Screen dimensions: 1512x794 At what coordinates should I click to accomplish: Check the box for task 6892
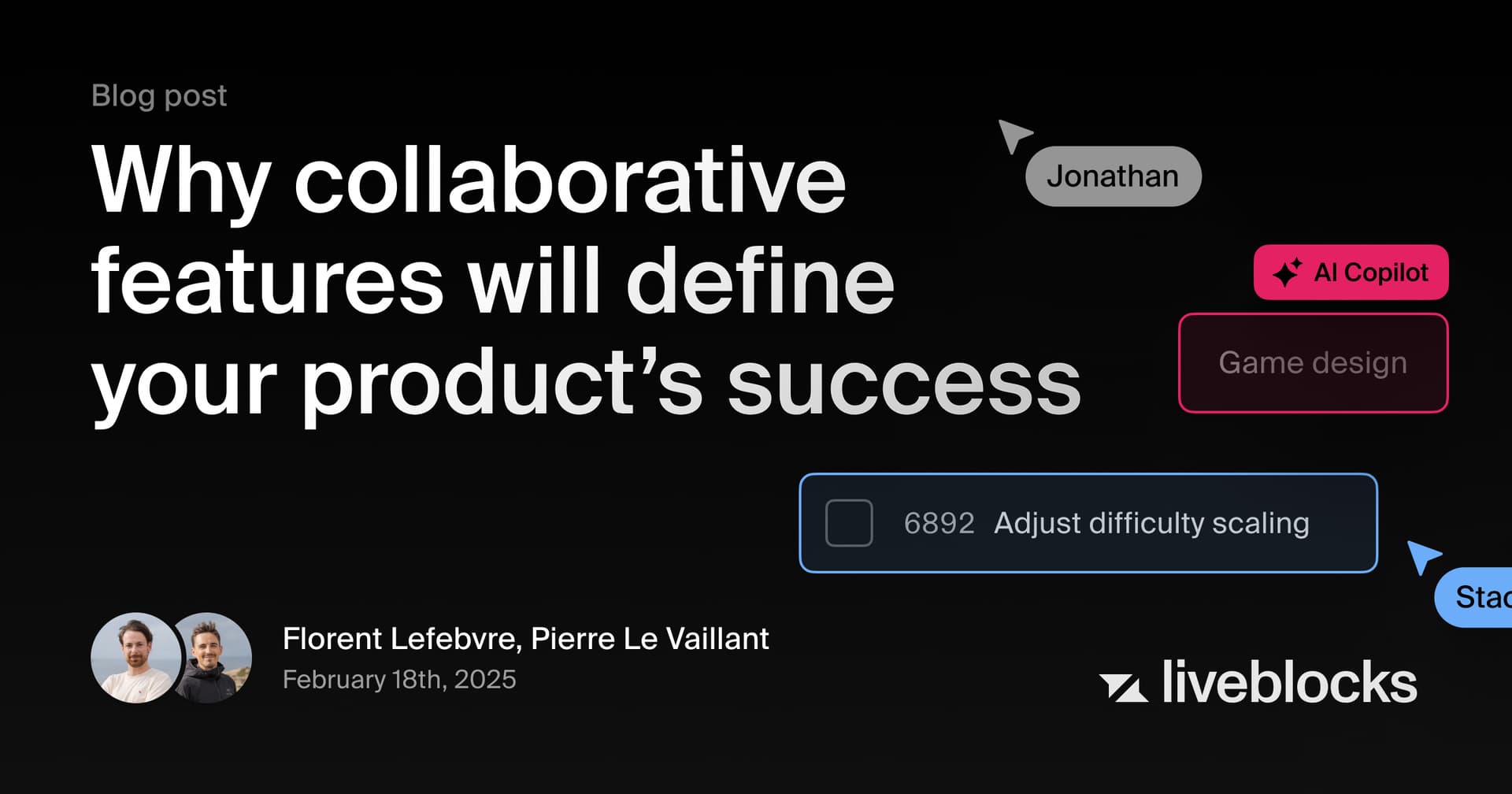point(848,523)
